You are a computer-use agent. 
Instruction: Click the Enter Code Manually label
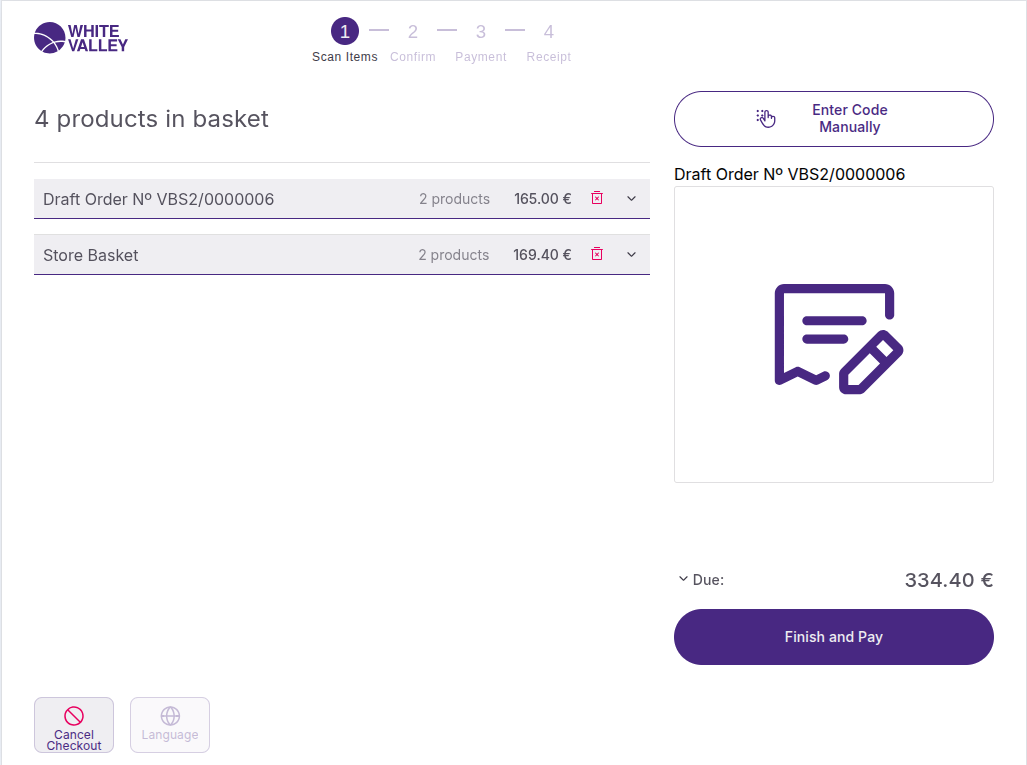(849, 119)
